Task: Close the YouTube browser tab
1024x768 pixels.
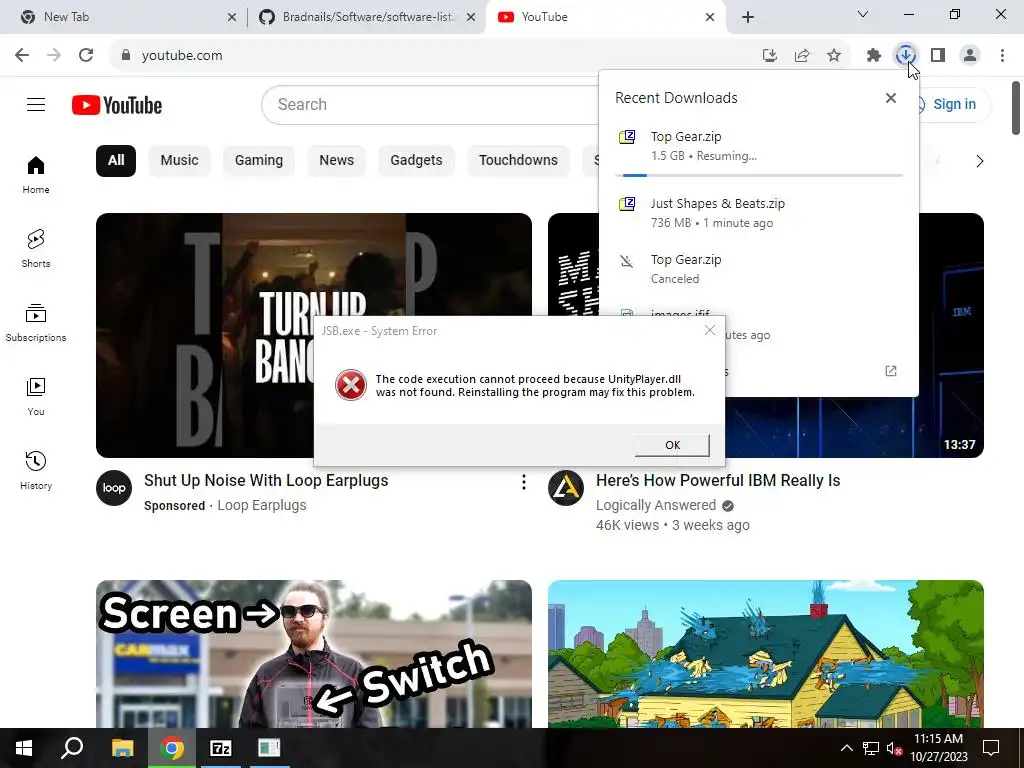Action: [x=710, y=18]
